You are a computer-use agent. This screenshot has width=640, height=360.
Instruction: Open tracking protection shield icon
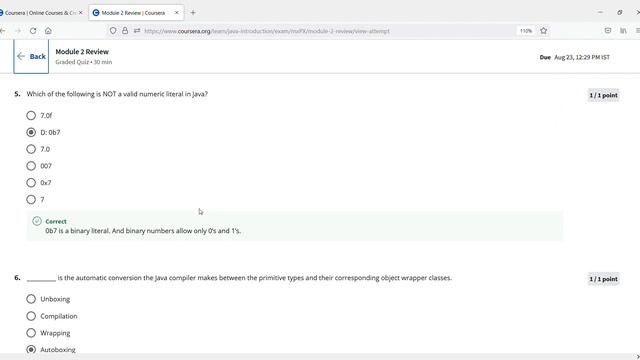click(113, 31)
